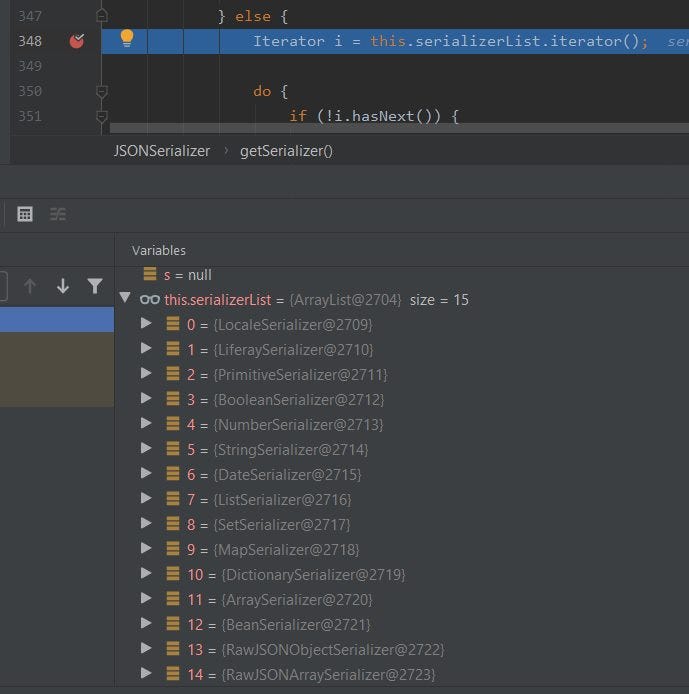The image size is (689, 694).
Task: Click the frames filter funnel icon
Action: (x=95, y=286)
